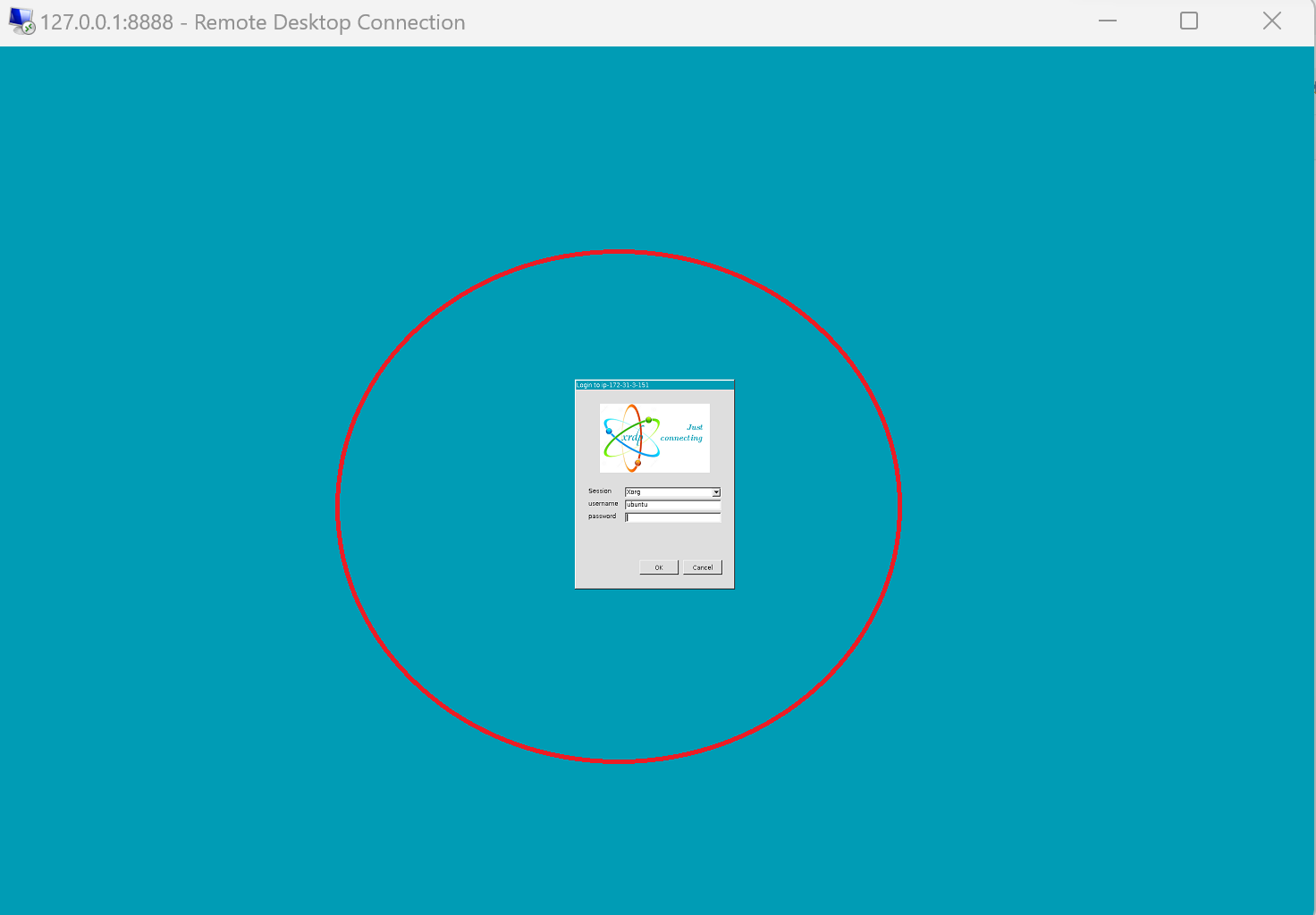Close the Remote Desktop Connection window
The height and width of the screenshot is (915, 1316).
(1272, 21)
